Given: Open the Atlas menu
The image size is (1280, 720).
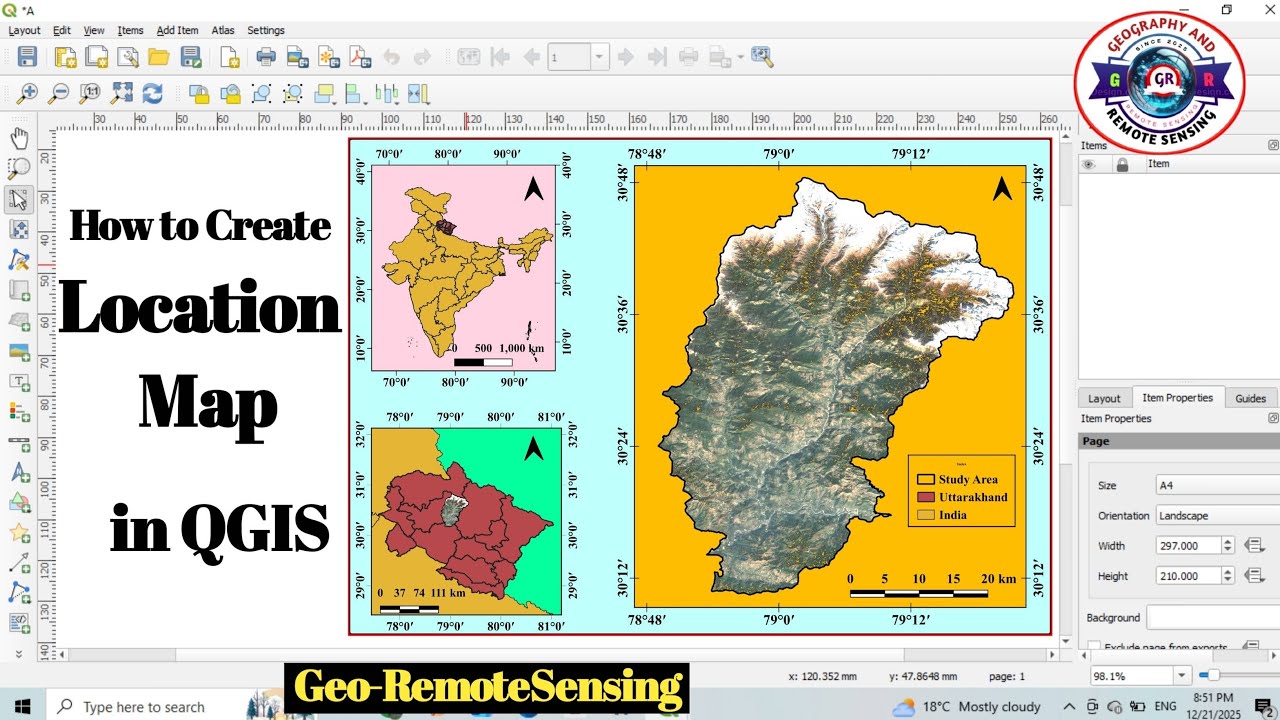Looking at the screenshot, I should 223,30.
